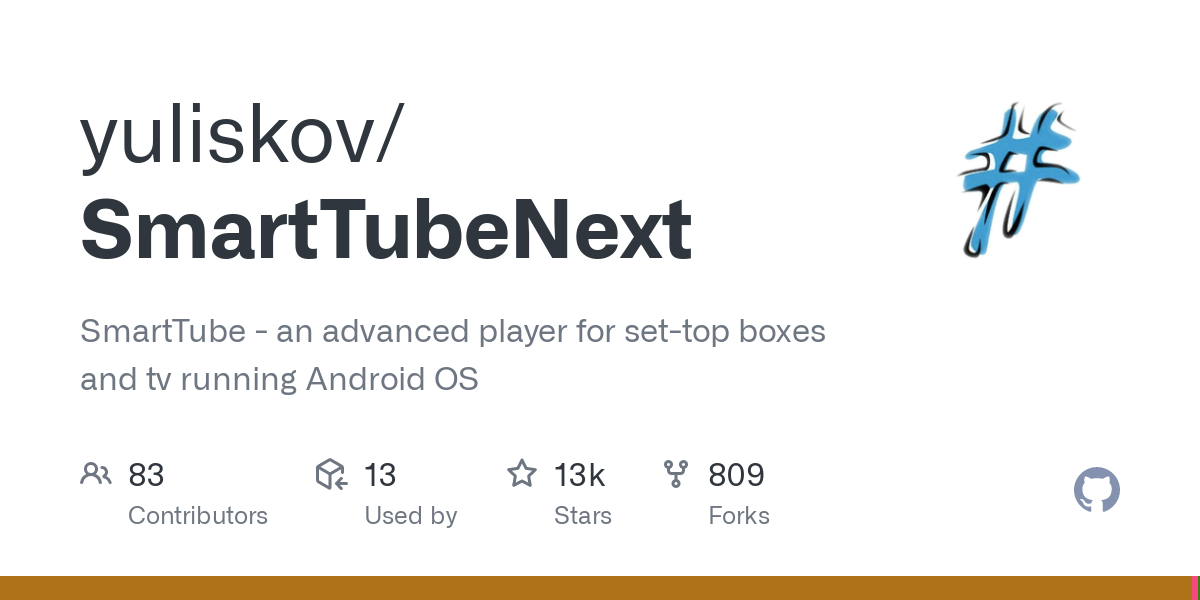Screen dimensions: 1200x600
Task: Open the SmartTubeNext repository title
Action: coord(386,229)
